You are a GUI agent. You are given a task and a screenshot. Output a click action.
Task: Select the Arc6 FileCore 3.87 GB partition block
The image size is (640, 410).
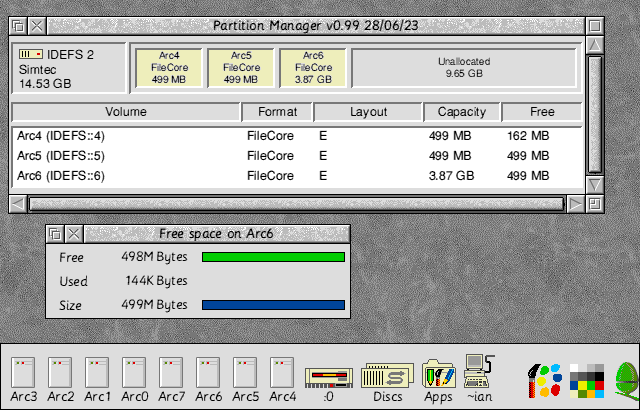[313, 68]
